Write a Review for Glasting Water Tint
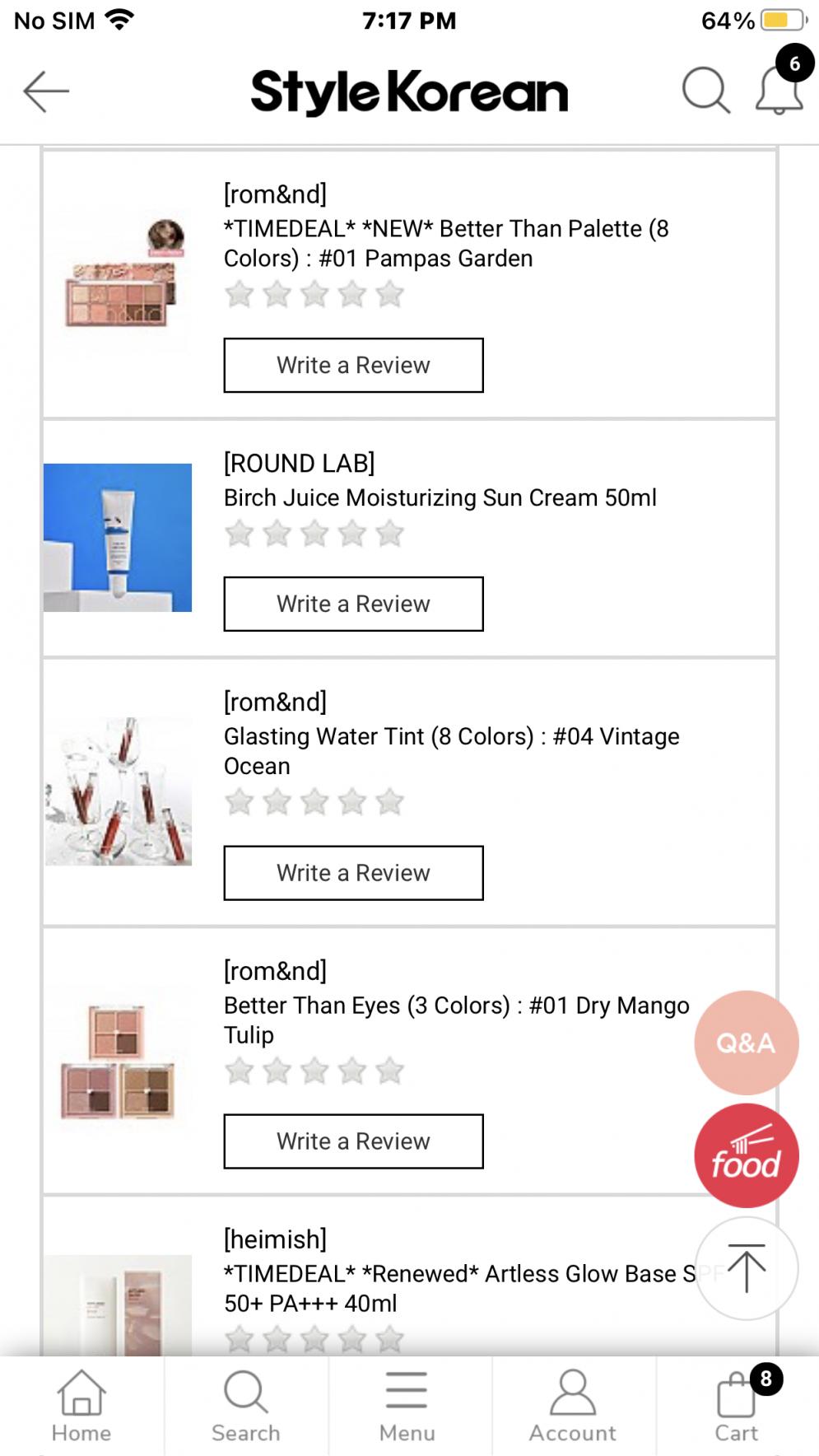Image resolution: width=819 pixels, height=1456 pixels. (353, 873)
